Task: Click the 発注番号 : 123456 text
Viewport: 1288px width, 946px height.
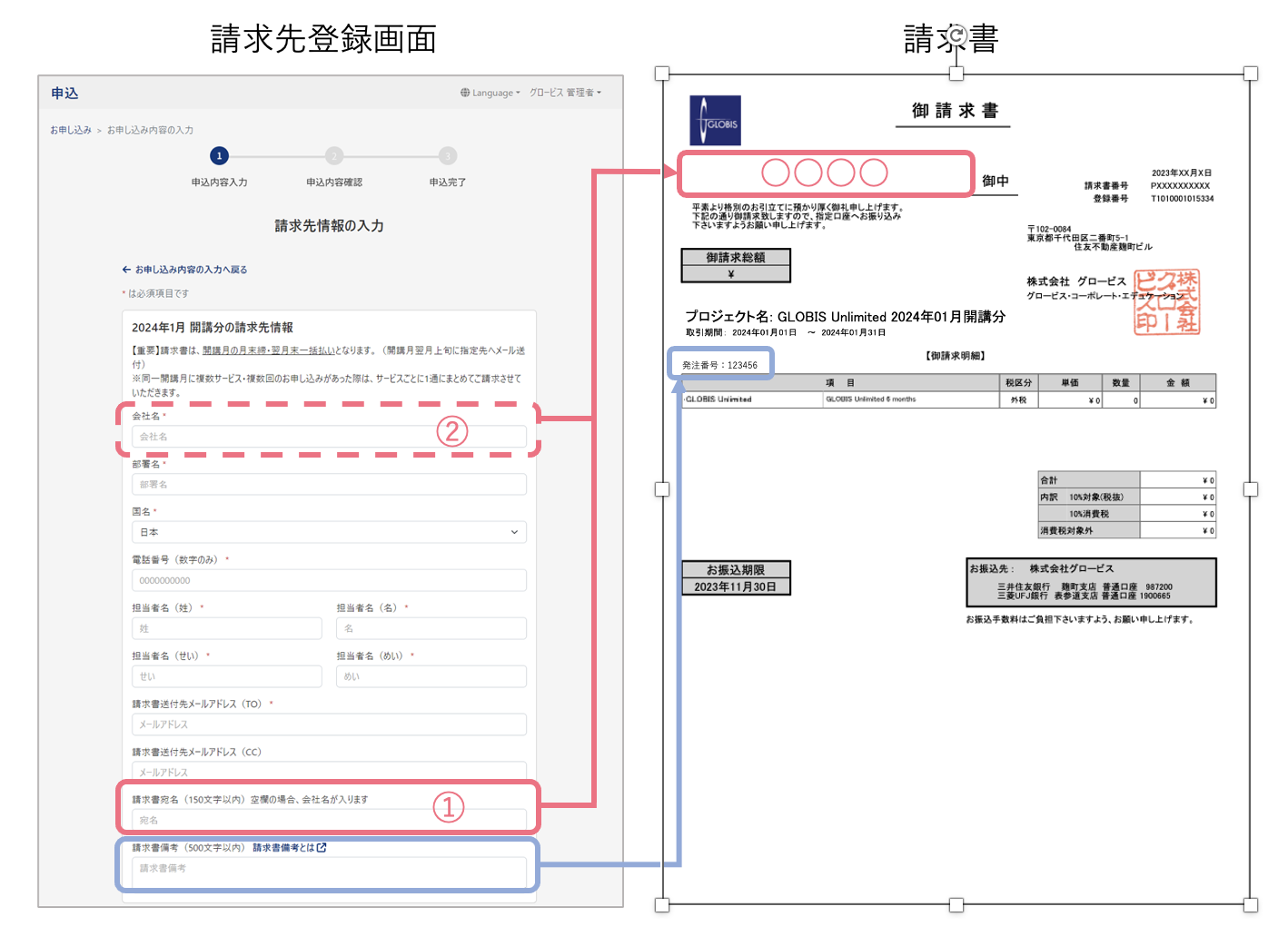Action: click(x=719, y=365)
